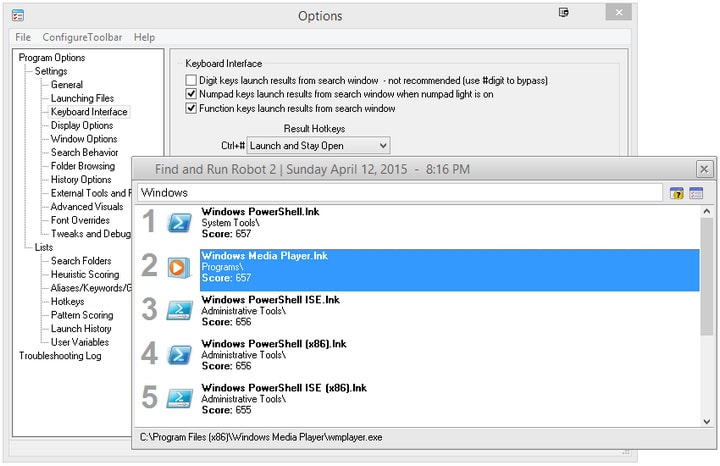The image size is (720, 466).
Task: Click the wmplayer.exe path in status bar
Action: 261,438
